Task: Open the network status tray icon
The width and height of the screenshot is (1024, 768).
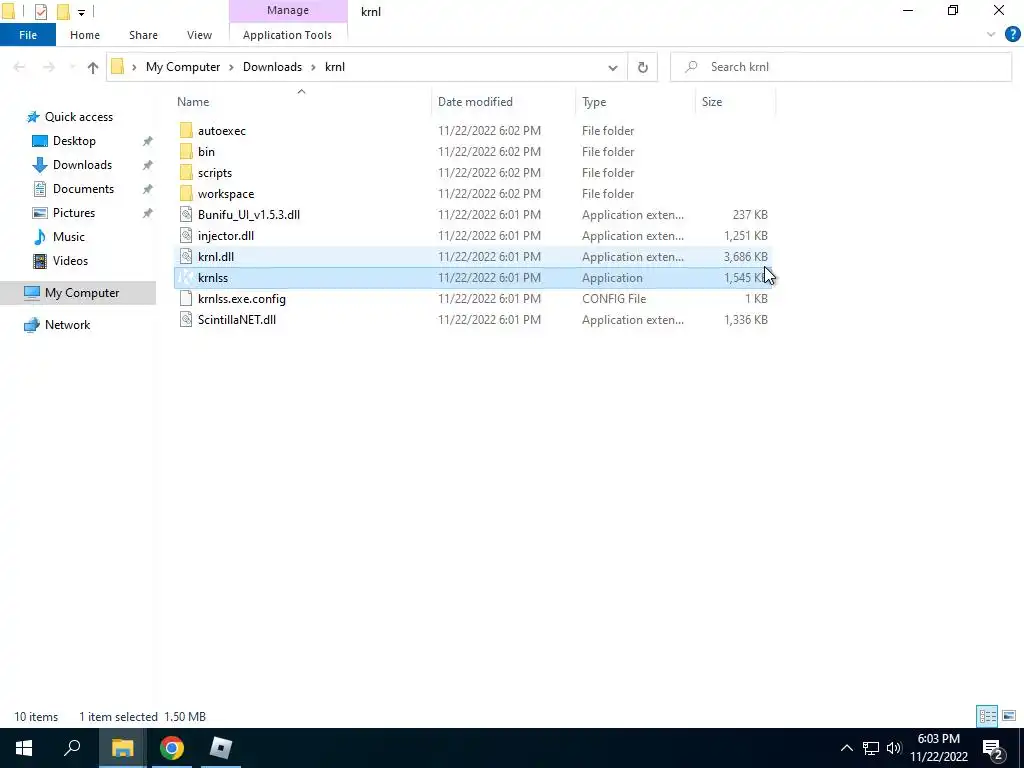Action: click(x=871, y=748)
